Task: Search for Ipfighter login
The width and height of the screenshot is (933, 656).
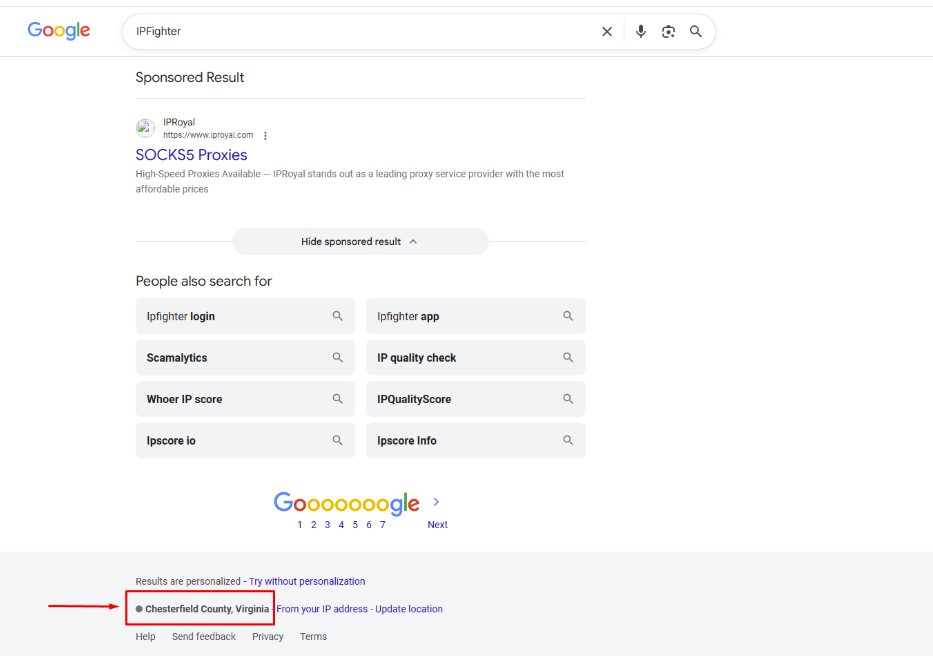Action: tap(245, 316)
